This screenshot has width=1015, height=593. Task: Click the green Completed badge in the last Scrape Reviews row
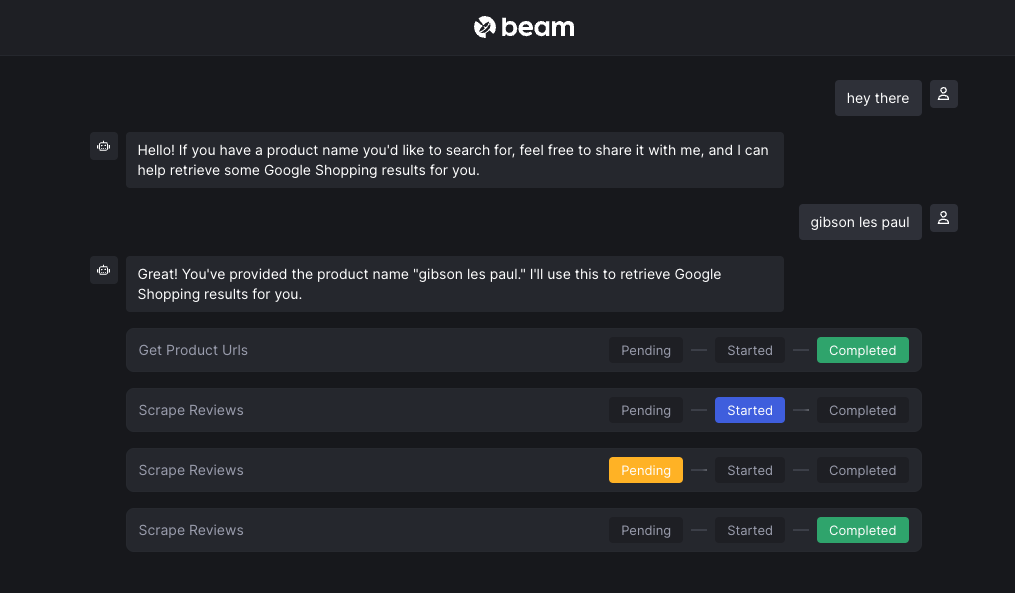tap(862, 530)
